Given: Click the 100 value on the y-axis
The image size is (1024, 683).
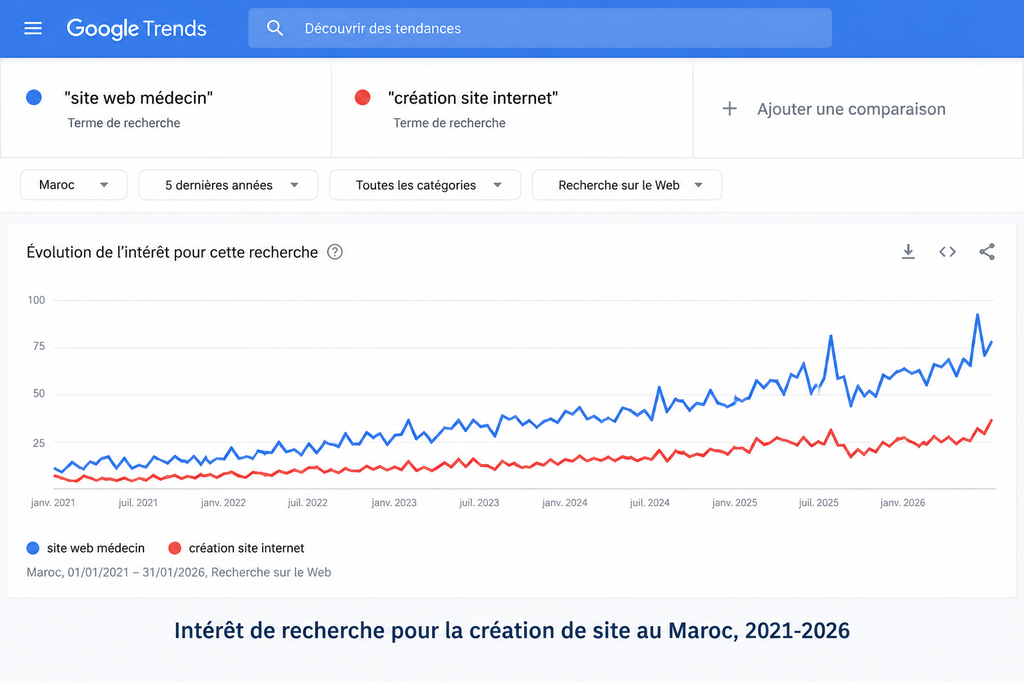Looking at the screenshot, I should tap(36, 300).
